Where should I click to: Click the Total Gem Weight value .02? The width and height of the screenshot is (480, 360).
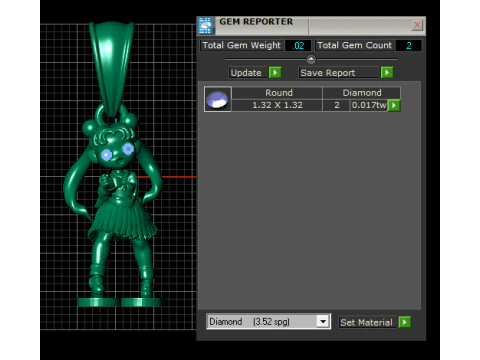click(298, 46)
